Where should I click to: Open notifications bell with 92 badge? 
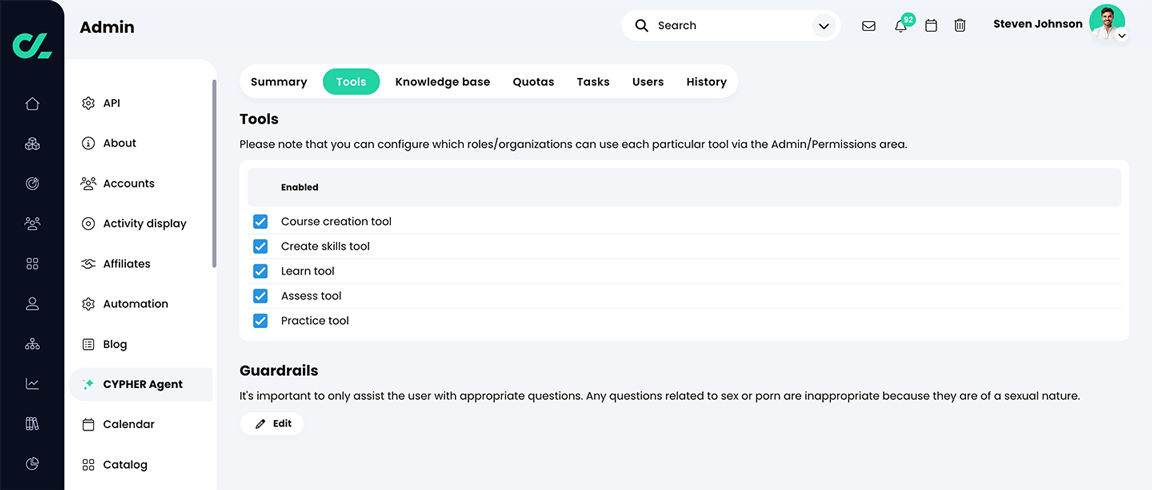(901, 26)
